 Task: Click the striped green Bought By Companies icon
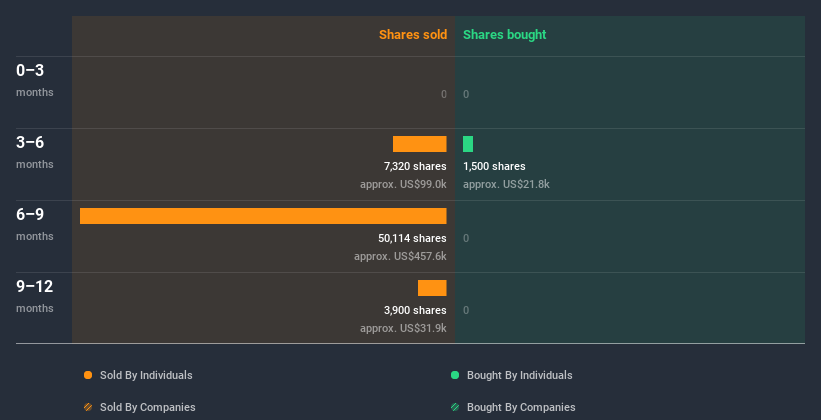455,407
